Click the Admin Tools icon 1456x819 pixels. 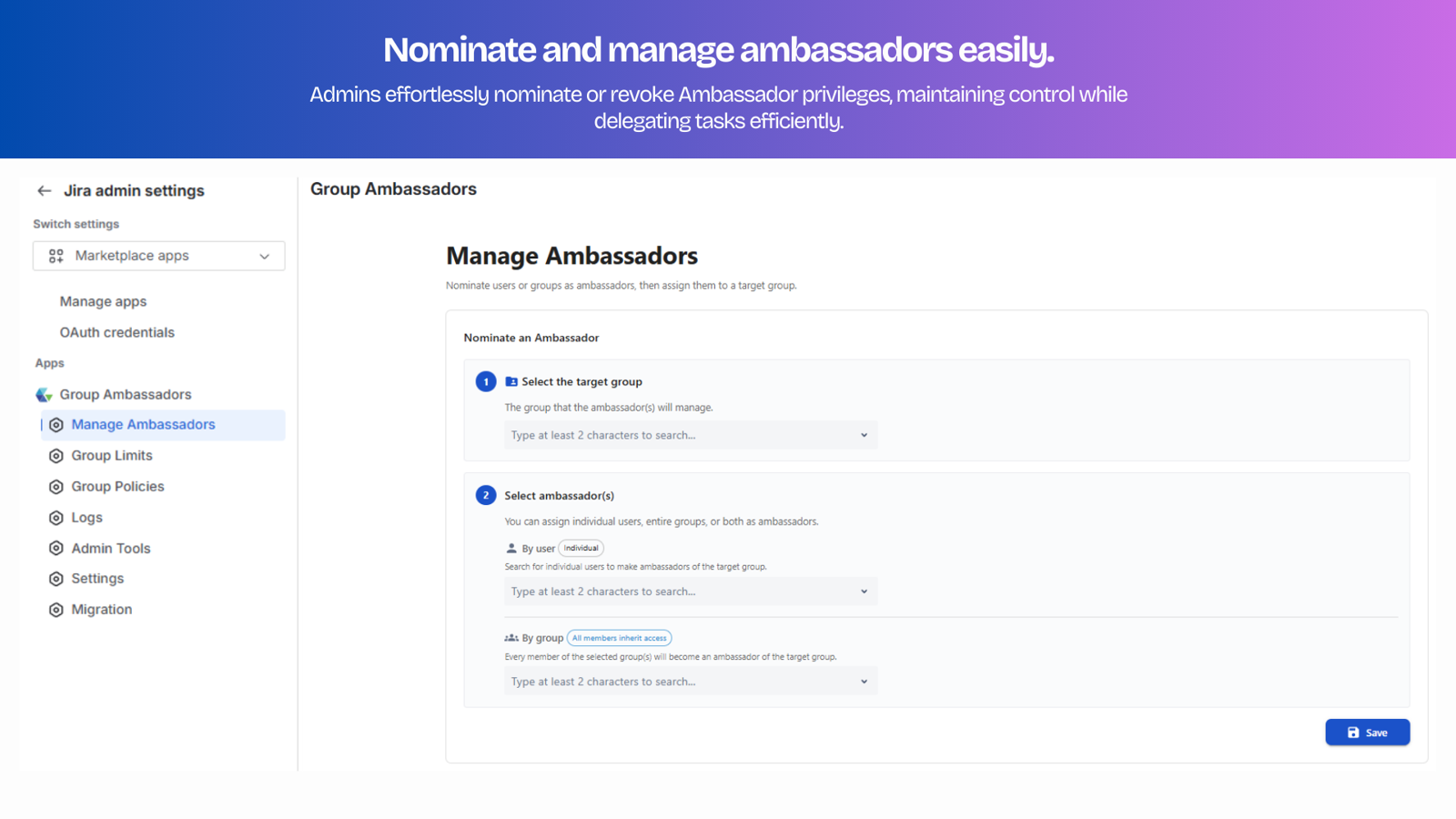click(56, 548)
